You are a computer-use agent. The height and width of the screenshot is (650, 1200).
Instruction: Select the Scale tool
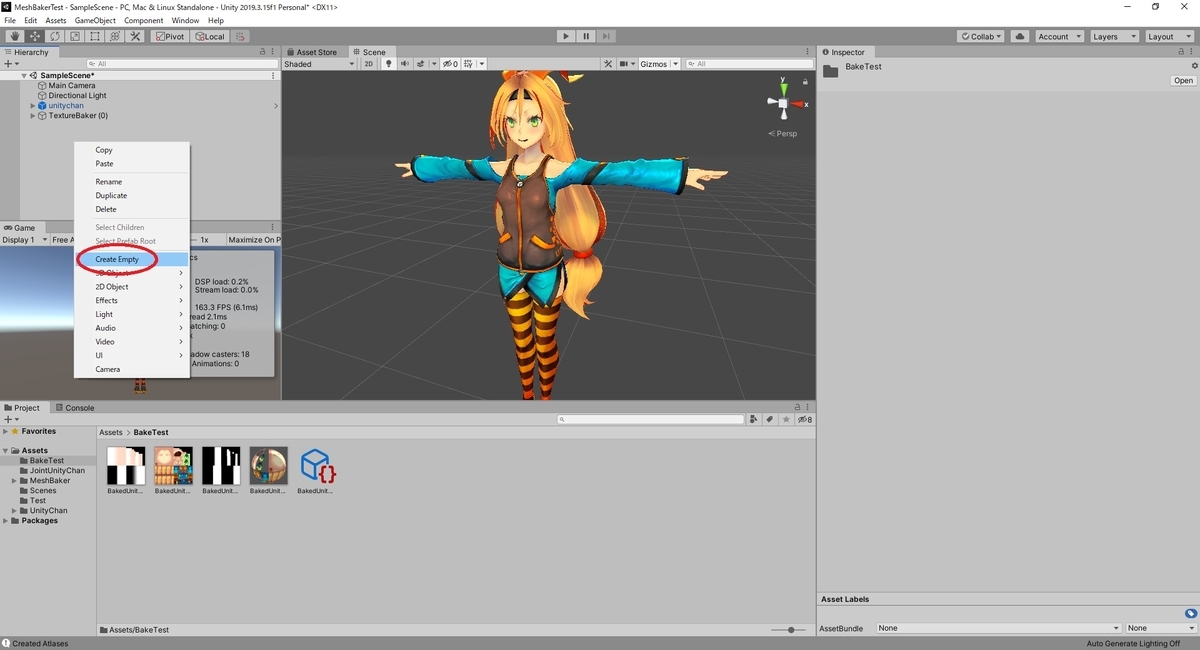(75, 36)
